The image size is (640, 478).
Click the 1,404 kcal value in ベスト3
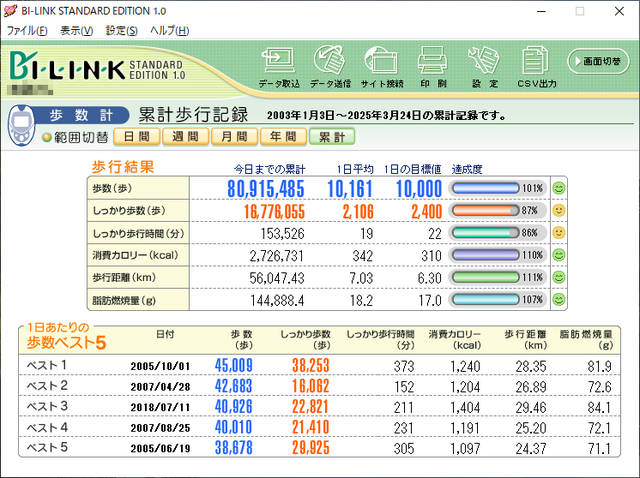pyautogui.click(x=465, y=407)
